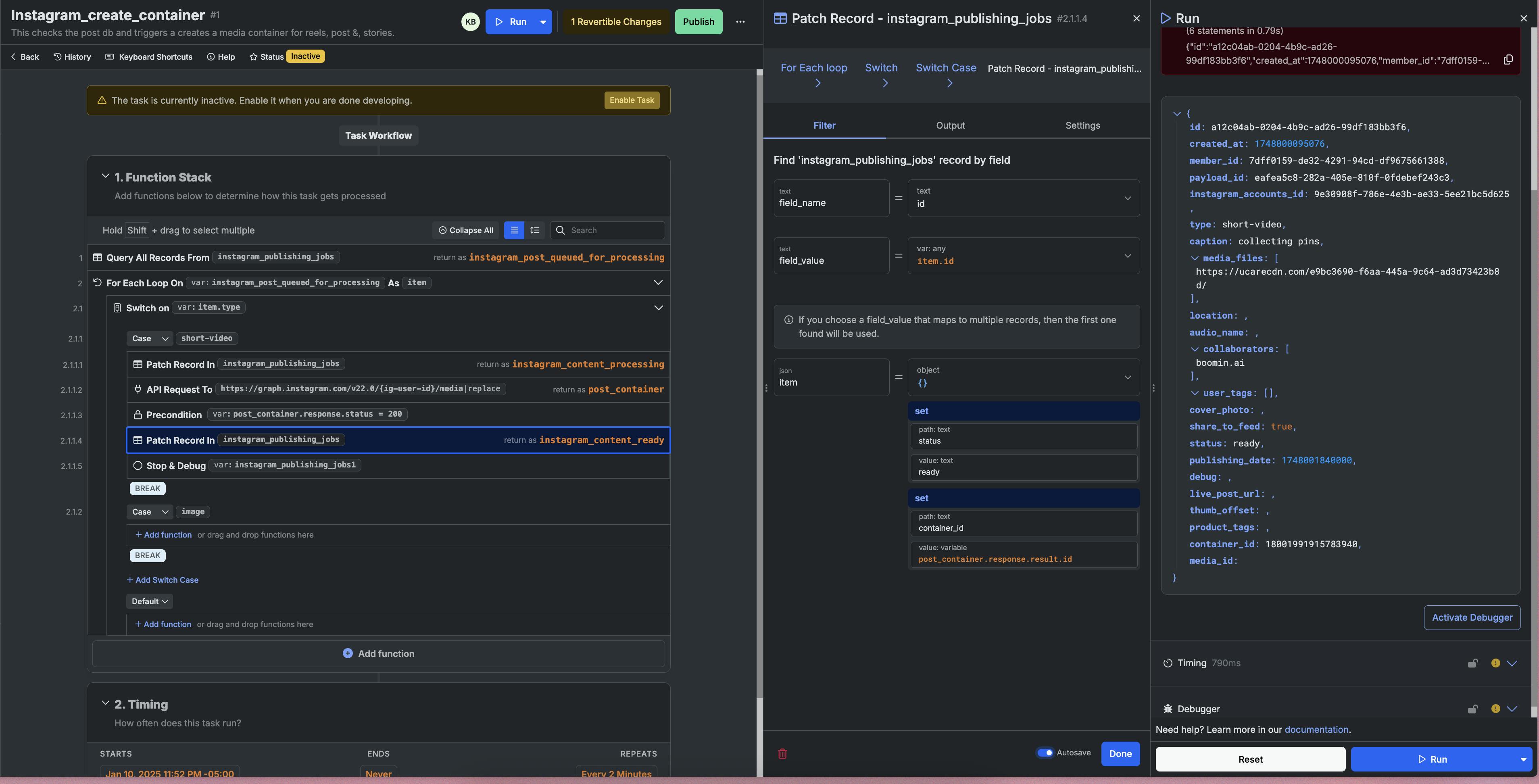Click the Timing warning indicator icon

point(1495,663)
